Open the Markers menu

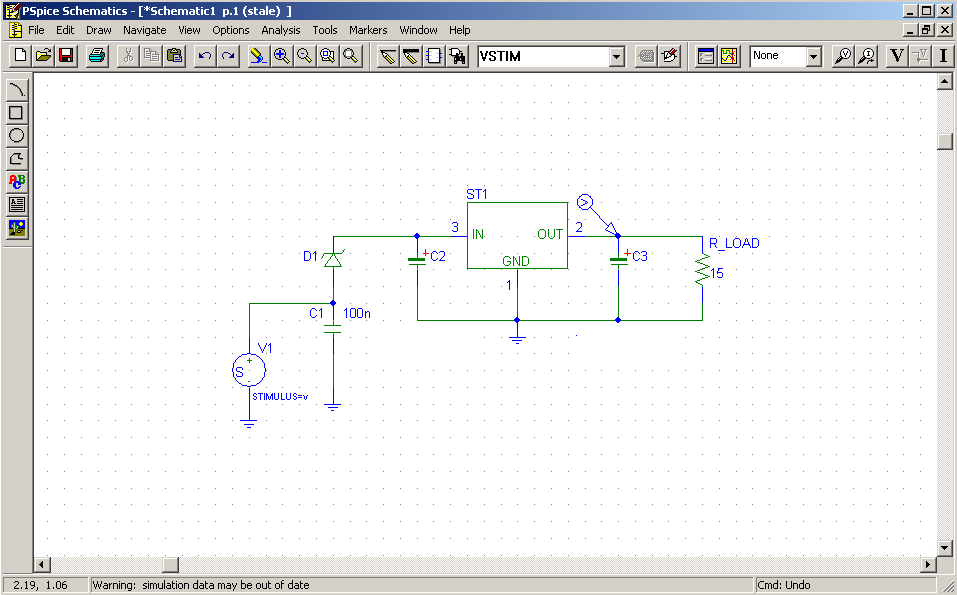pyautogui.click(x=368, y=30)
